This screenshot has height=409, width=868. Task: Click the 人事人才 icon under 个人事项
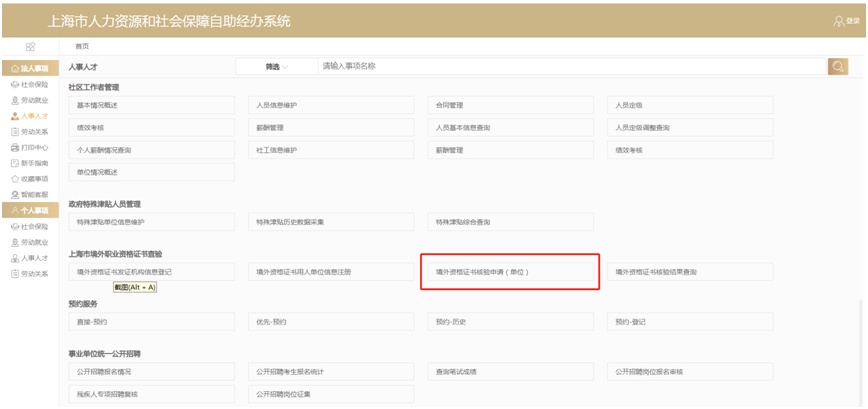(x=15, y=258)
